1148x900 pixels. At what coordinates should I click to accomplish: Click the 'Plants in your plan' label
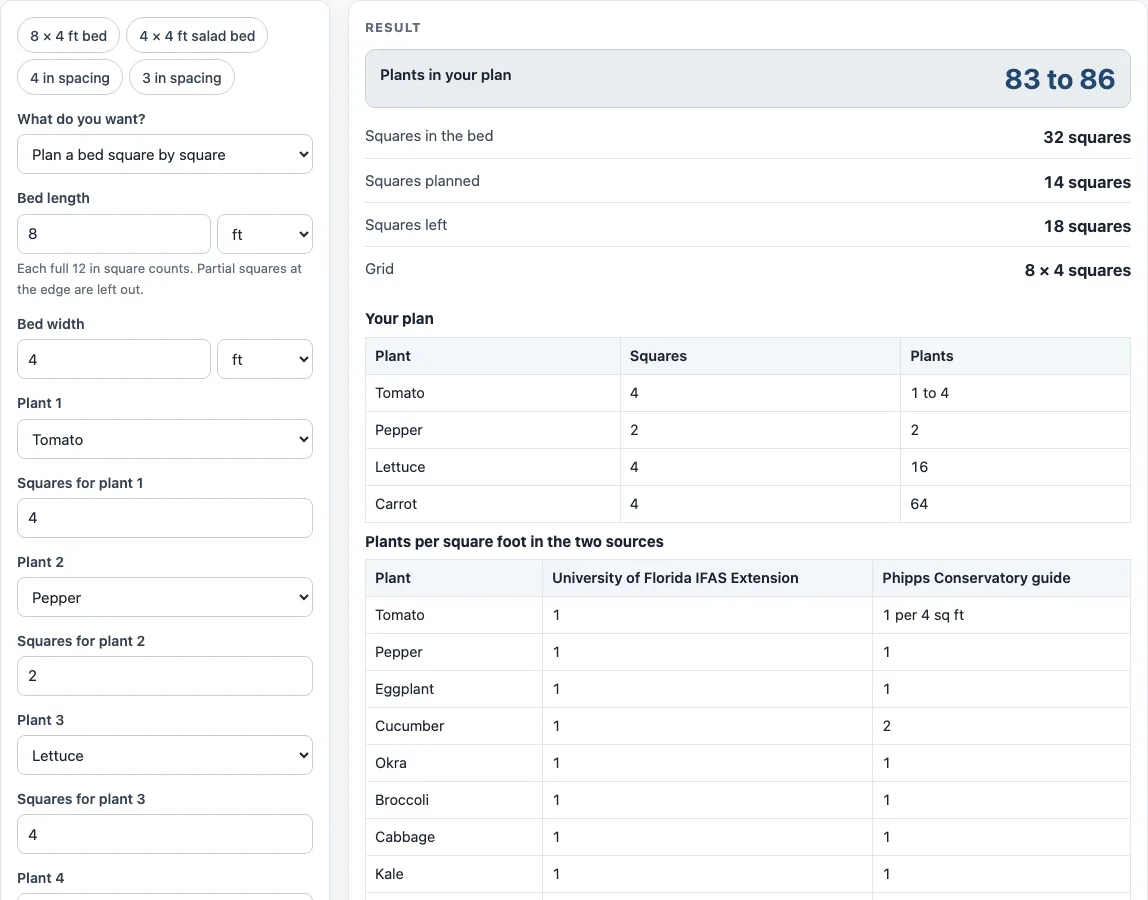(x=445, y=75)
